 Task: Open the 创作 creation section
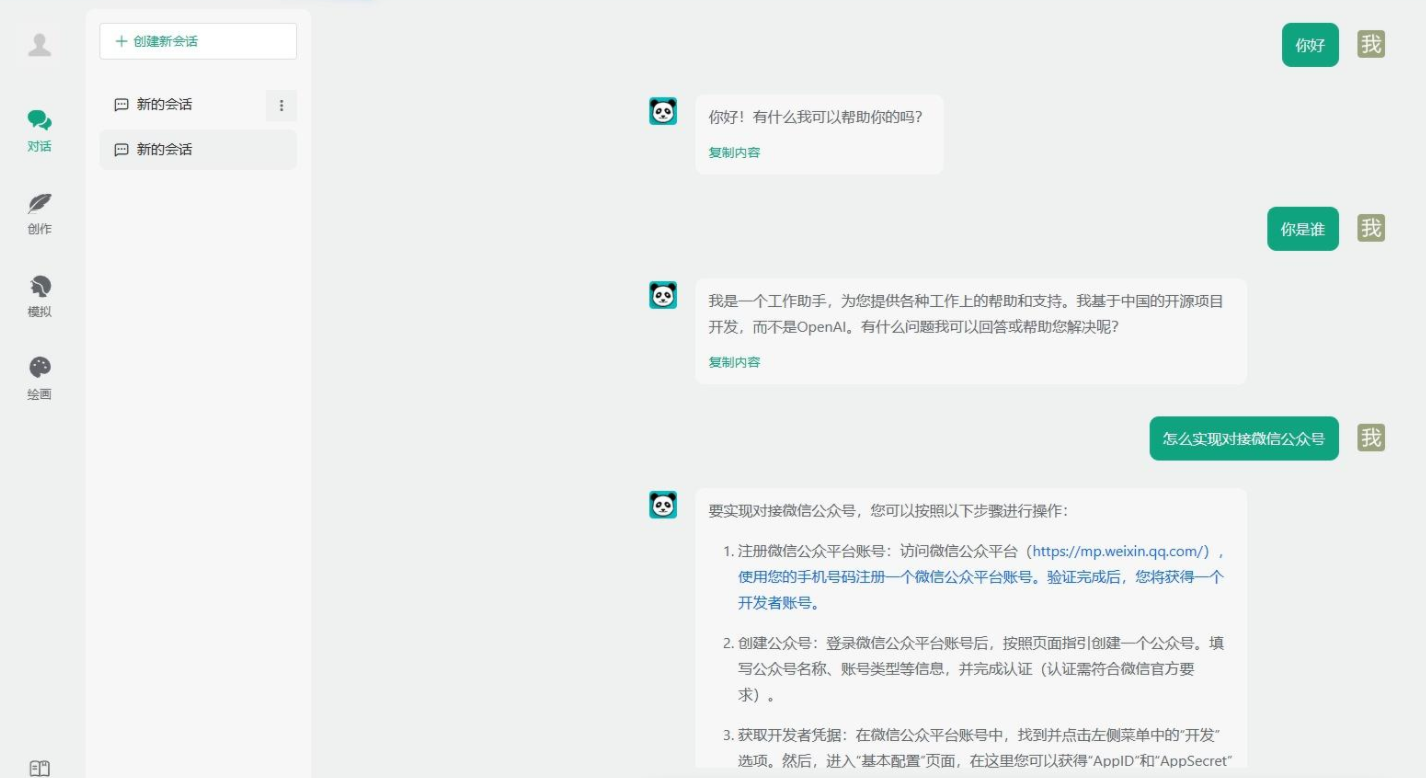pos(40,214)
